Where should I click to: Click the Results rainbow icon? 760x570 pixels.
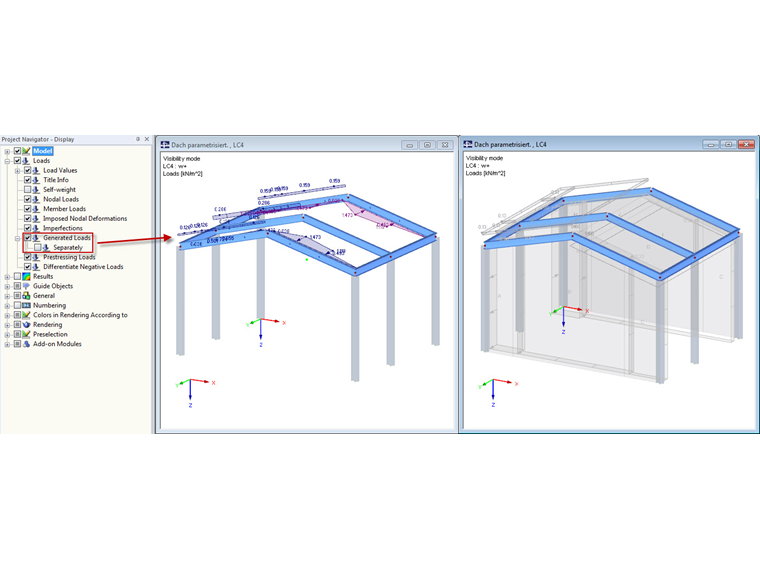click(27, 276)
